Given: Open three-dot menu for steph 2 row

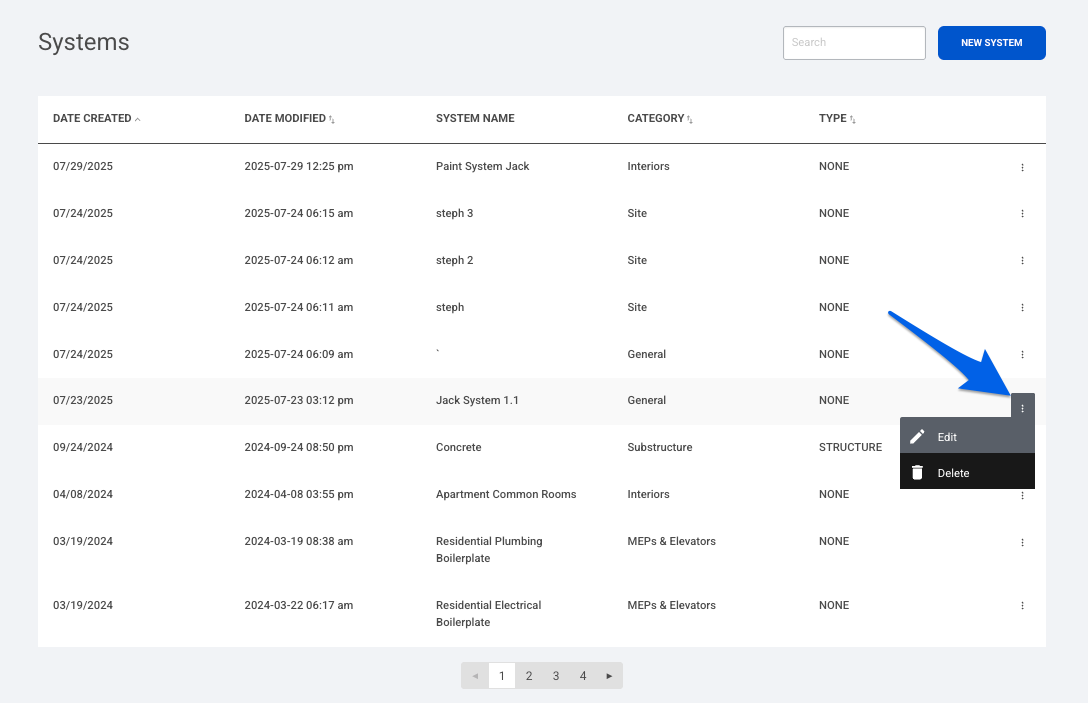Looking at the screenshot, I should tap(1022, 261).
